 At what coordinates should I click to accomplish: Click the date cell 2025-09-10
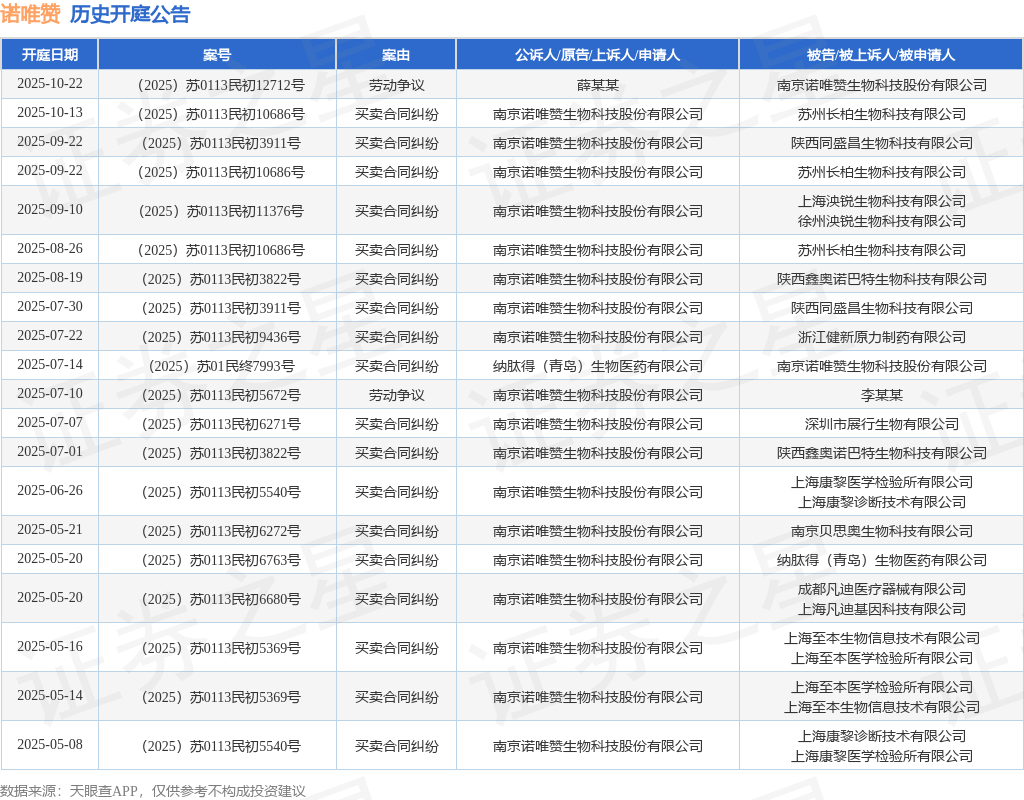[50, 209]
